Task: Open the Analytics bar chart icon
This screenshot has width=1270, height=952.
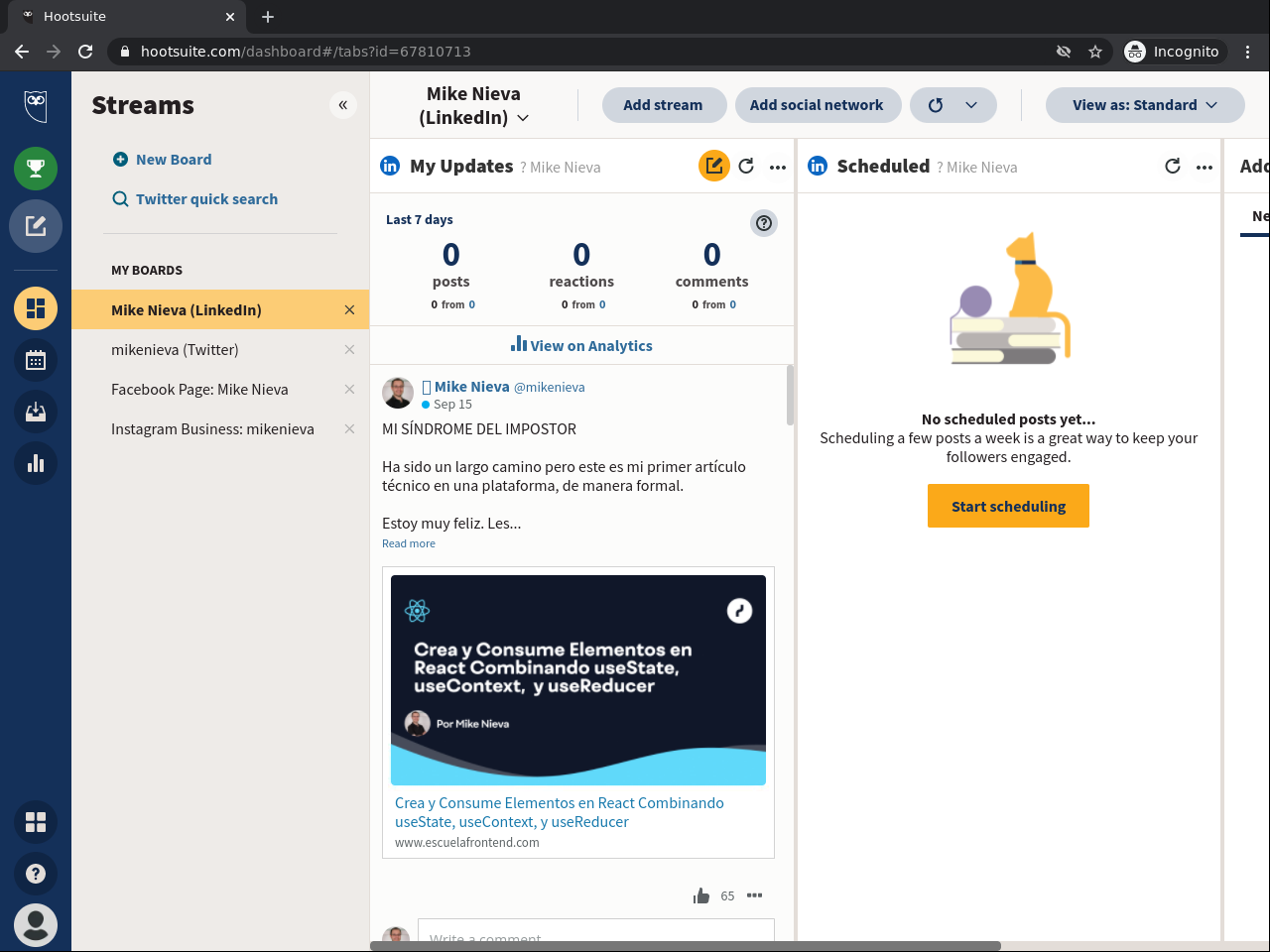Action: tap(36, 463)
